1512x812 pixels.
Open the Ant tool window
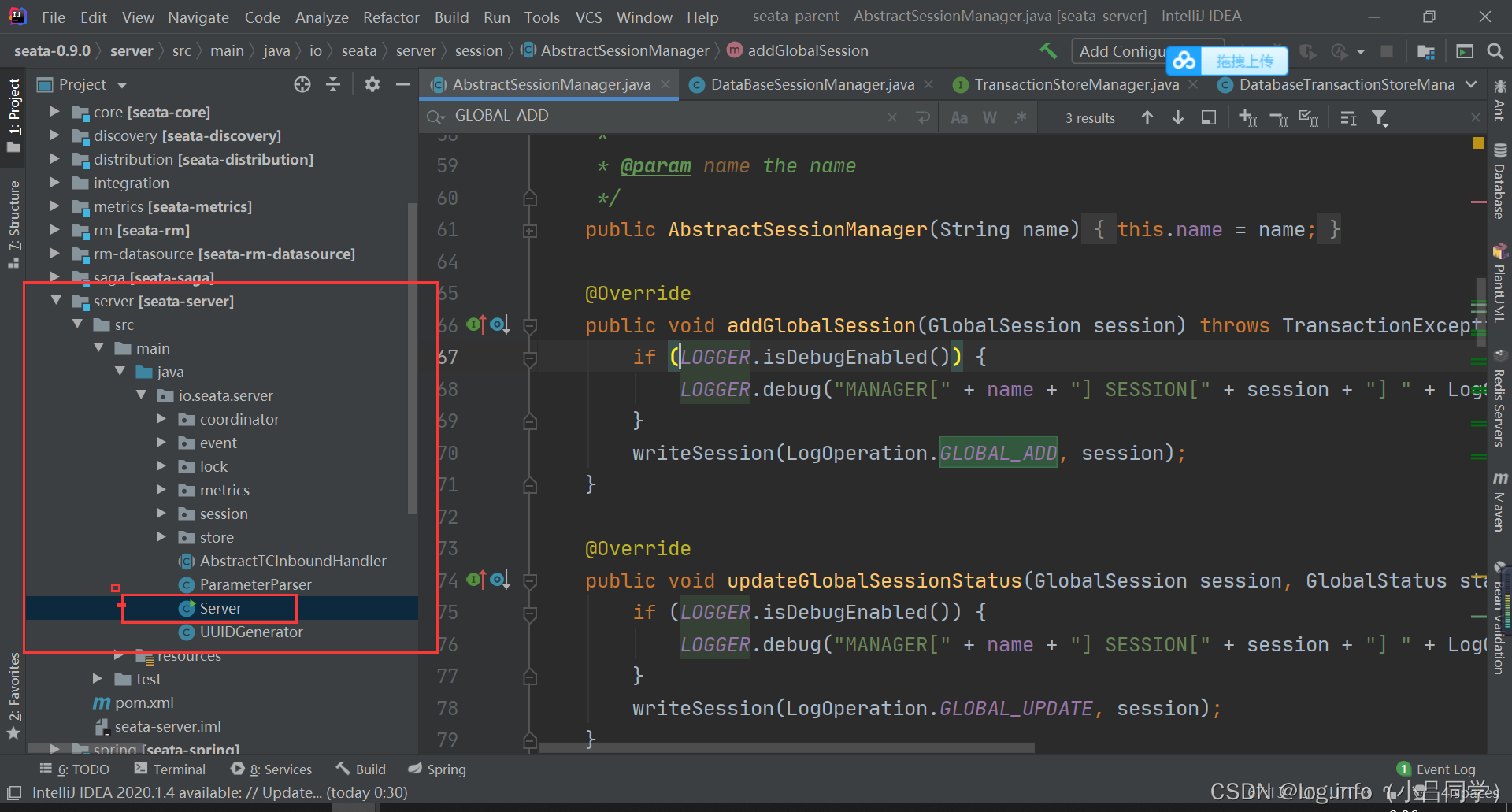1499,100
